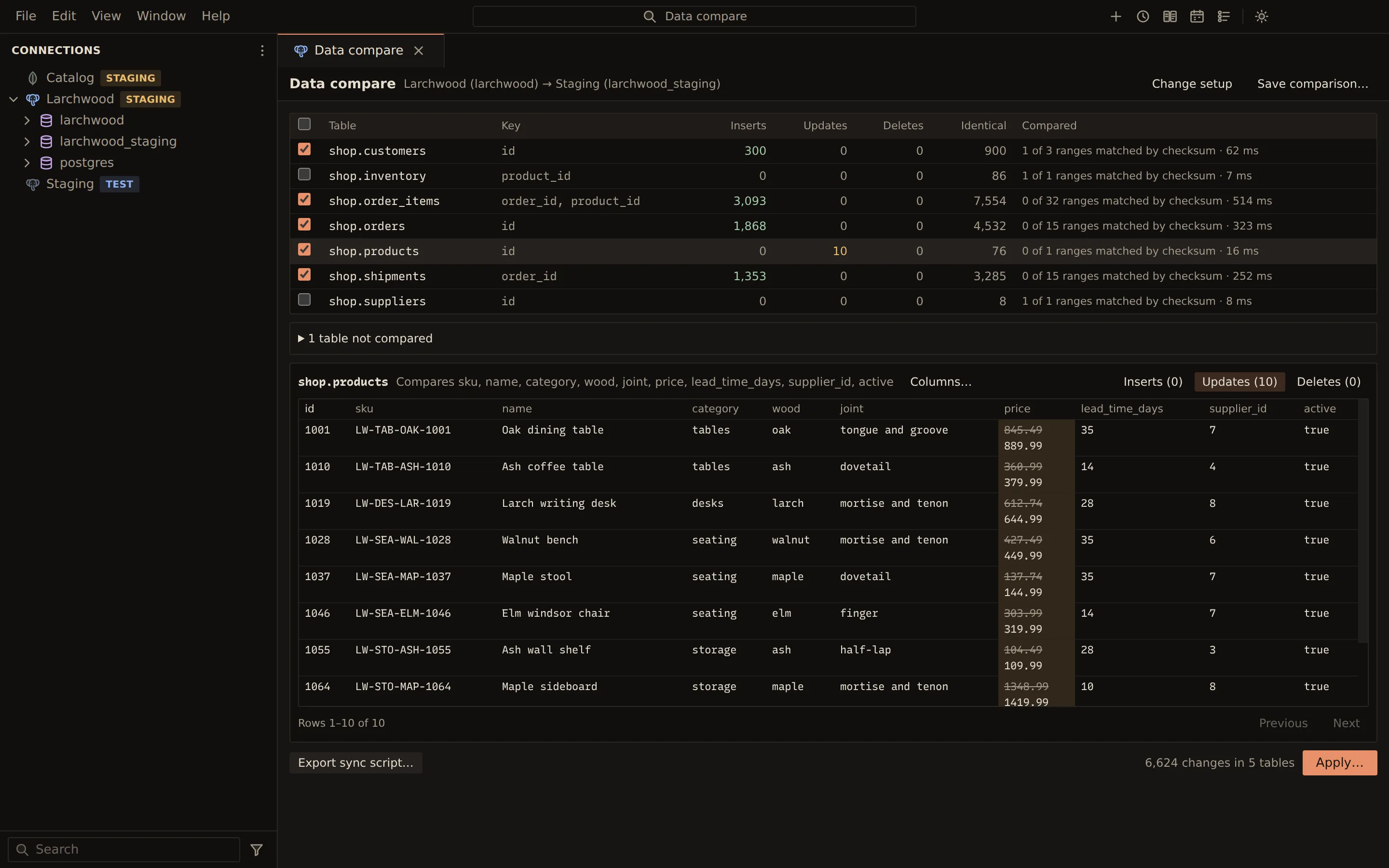Click the Apply... button
The width and height of the screenshot is (1389, 868).
pos(1339,763)
